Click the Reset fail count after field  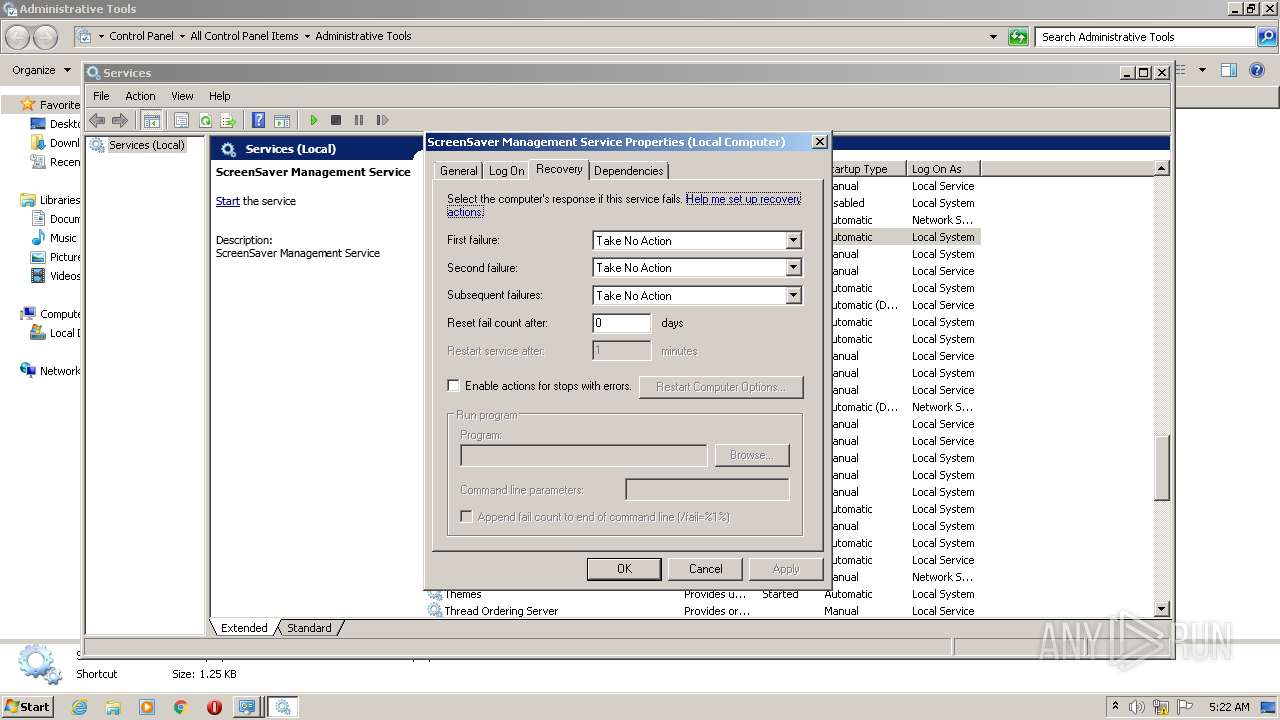point(621,323)
